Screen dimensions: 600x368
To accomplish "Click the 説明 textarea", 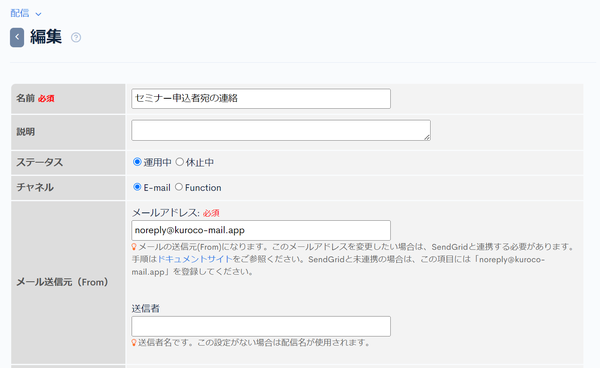I will tap(281, 130).
